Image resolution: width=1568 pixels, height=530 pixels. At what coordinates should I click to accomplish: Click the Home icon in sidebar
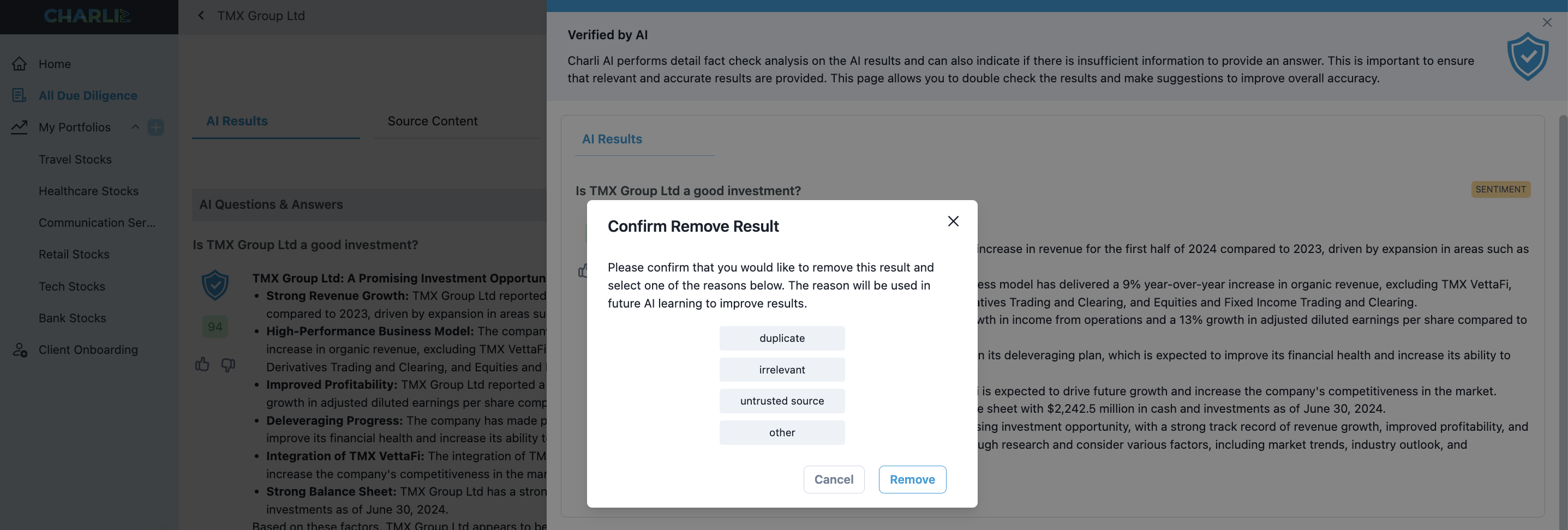tap(20, 64)
